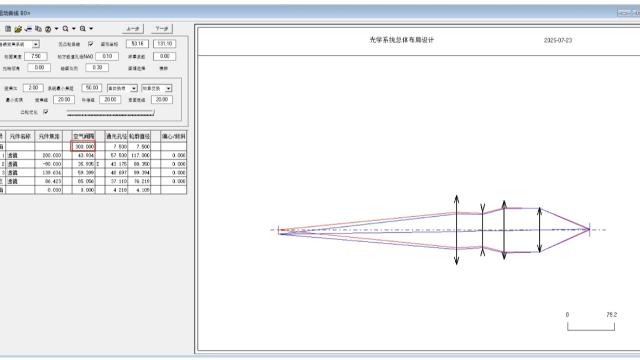
Task: Click the 变倍组 field showing 20.00
Action: point(64,100)
